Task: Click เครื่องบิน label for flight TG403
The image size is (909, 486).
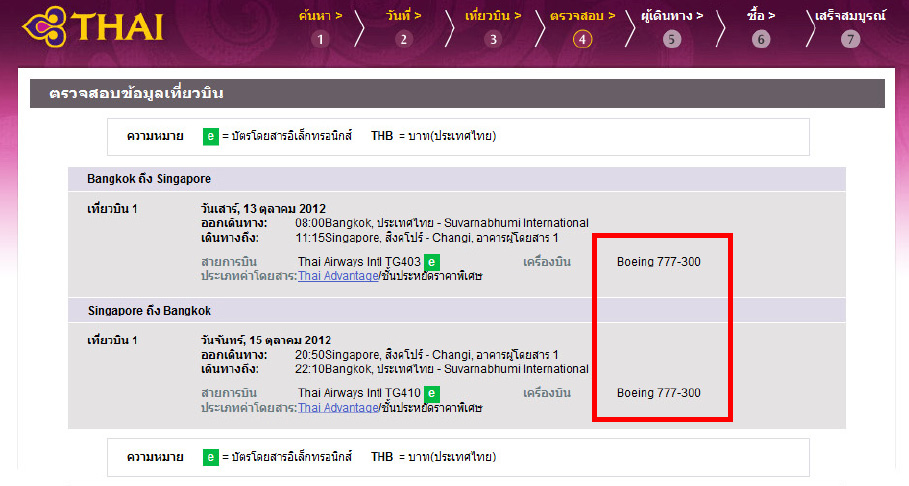Action: click(x=547, y=262)
